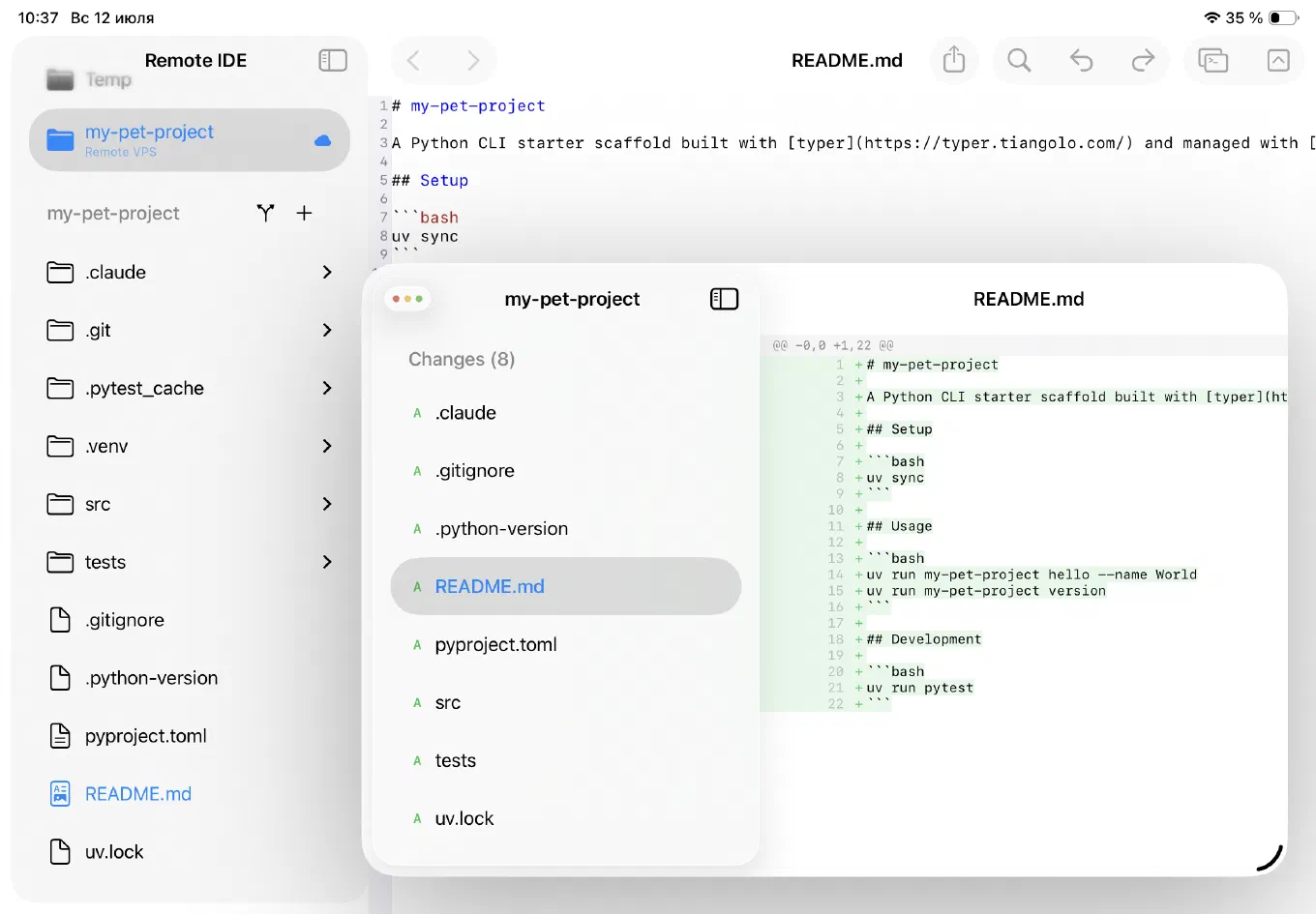
Task: Click the 'uv run pytest' diff line
Action: tap(919, 688)
